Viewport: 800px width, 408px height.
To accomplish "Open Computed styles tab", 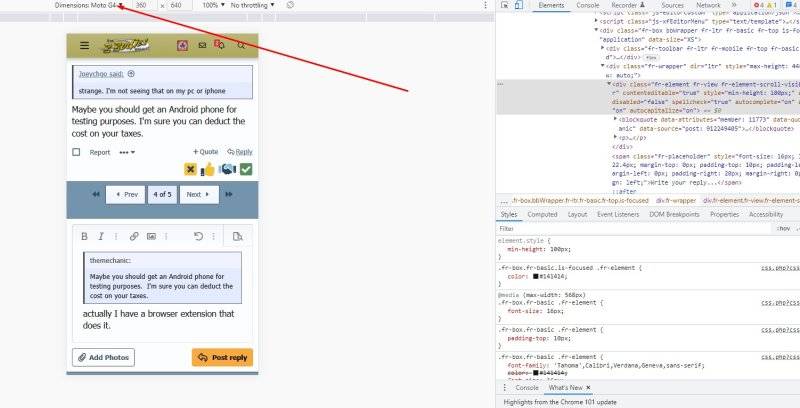I will (542, 215).
